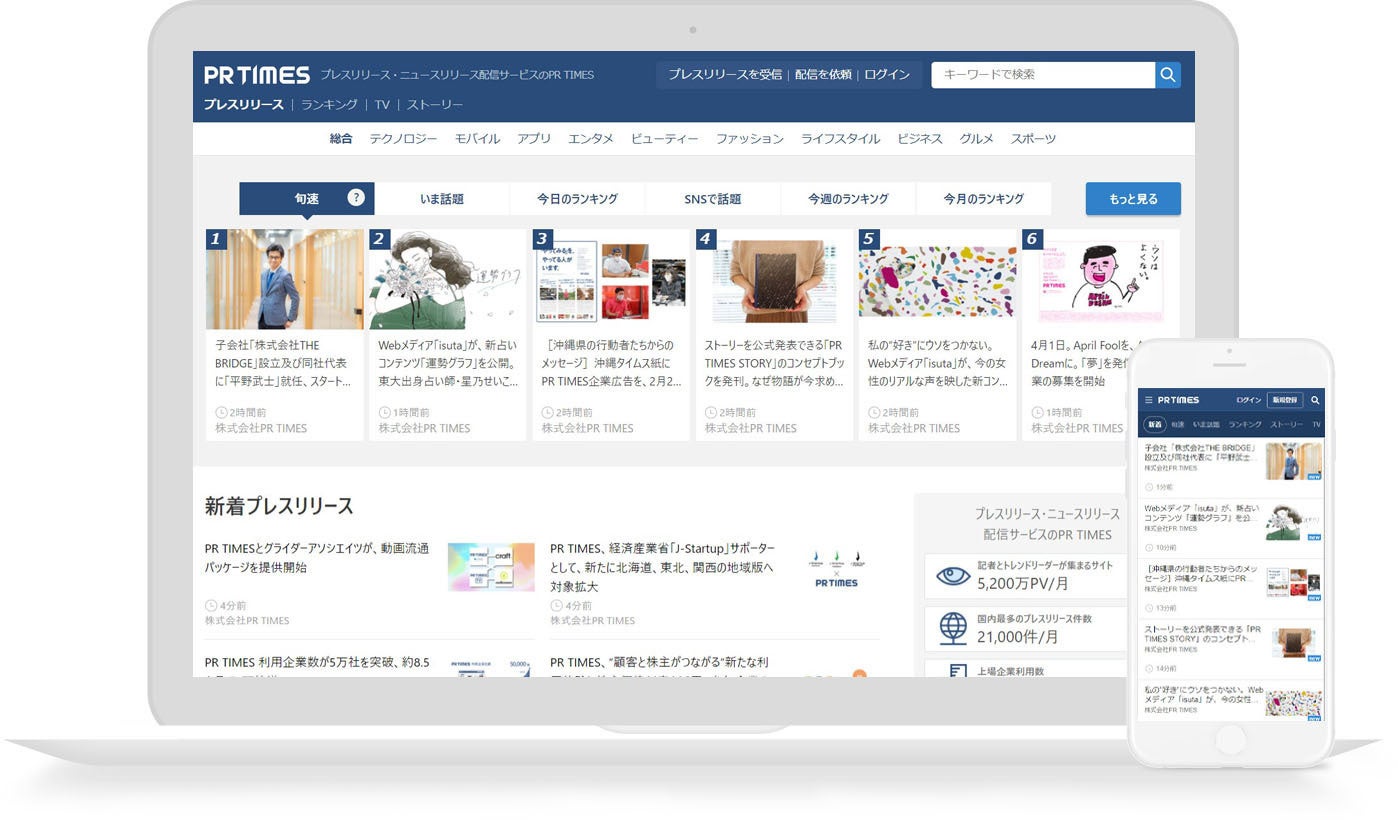The height and width of the screenshot is (820, 1398).
Task: Select the 総合 category
Action: [341, 139]
